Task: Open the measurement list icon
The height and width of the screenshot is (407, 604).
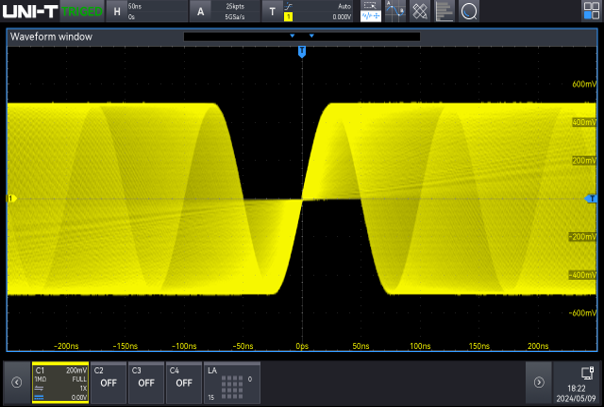Action: point(445,12)
